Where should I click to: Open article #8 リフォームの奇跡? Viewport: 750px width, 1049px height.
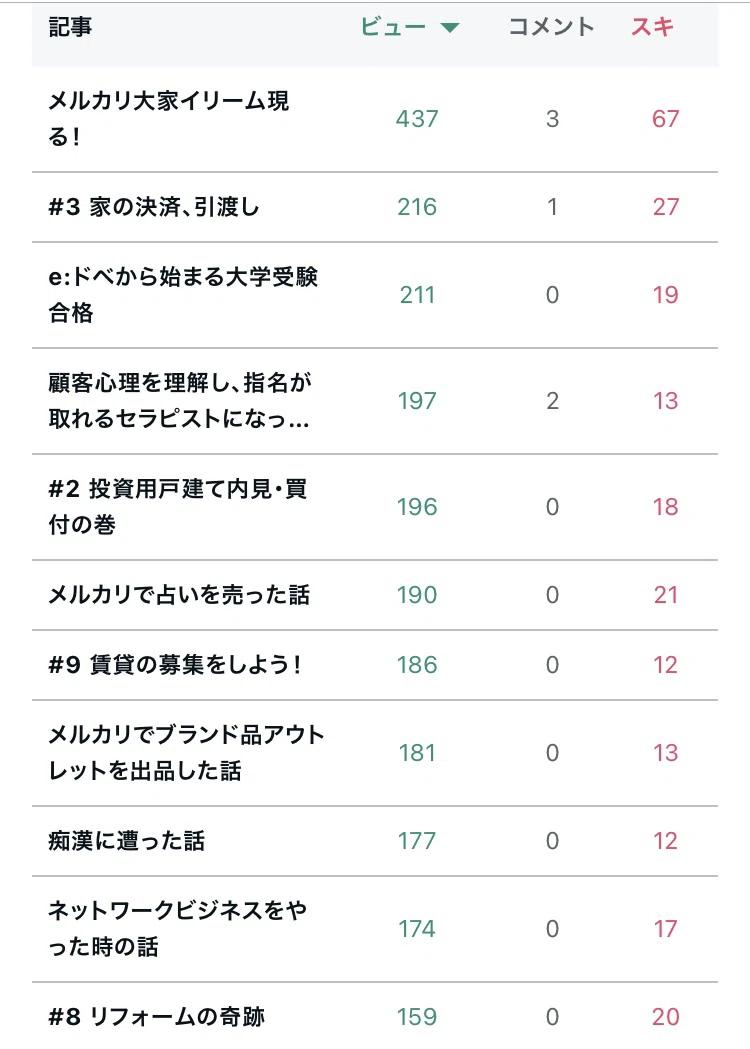pyautogui.click(x=157, y=1017)
